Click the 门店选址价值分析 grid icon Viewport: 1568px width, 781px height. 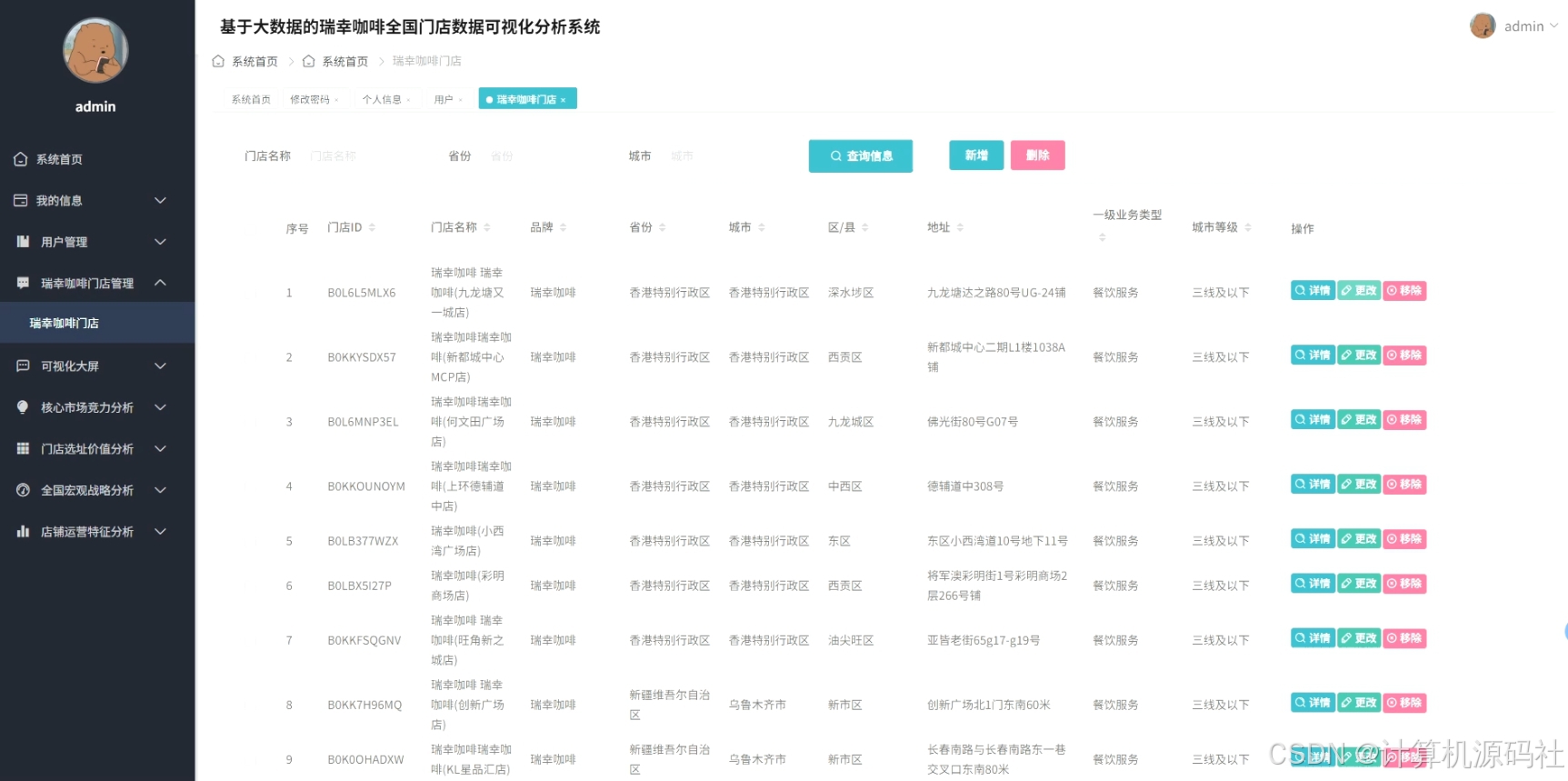click(x=23, y=448)
